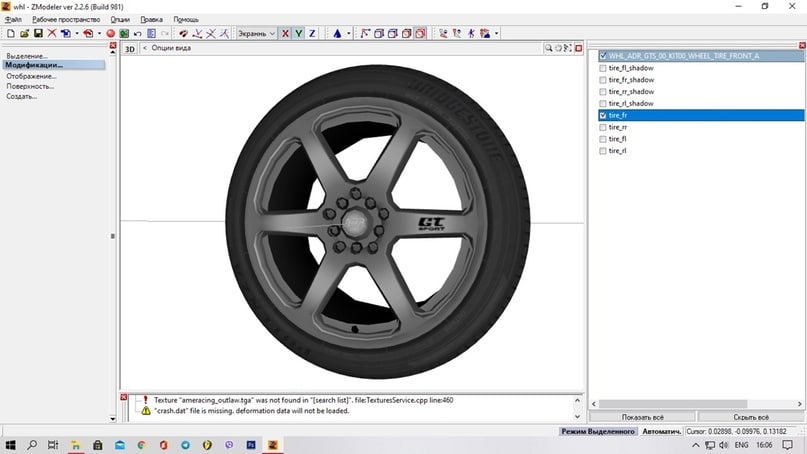Click the taskbar search magnifier icon
This screenshot has height=454, width=807.
click(32, 445)
